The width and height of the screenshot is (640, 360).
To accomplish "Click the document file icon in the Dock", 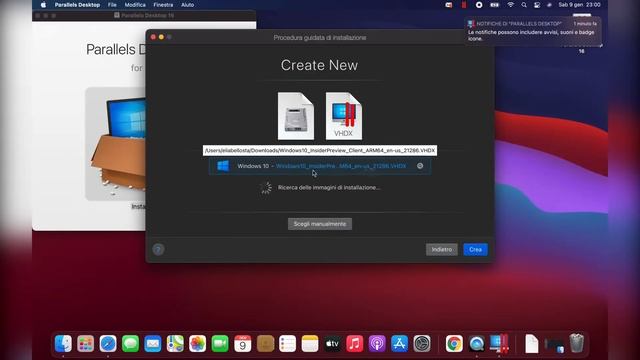I will point(531,344).
